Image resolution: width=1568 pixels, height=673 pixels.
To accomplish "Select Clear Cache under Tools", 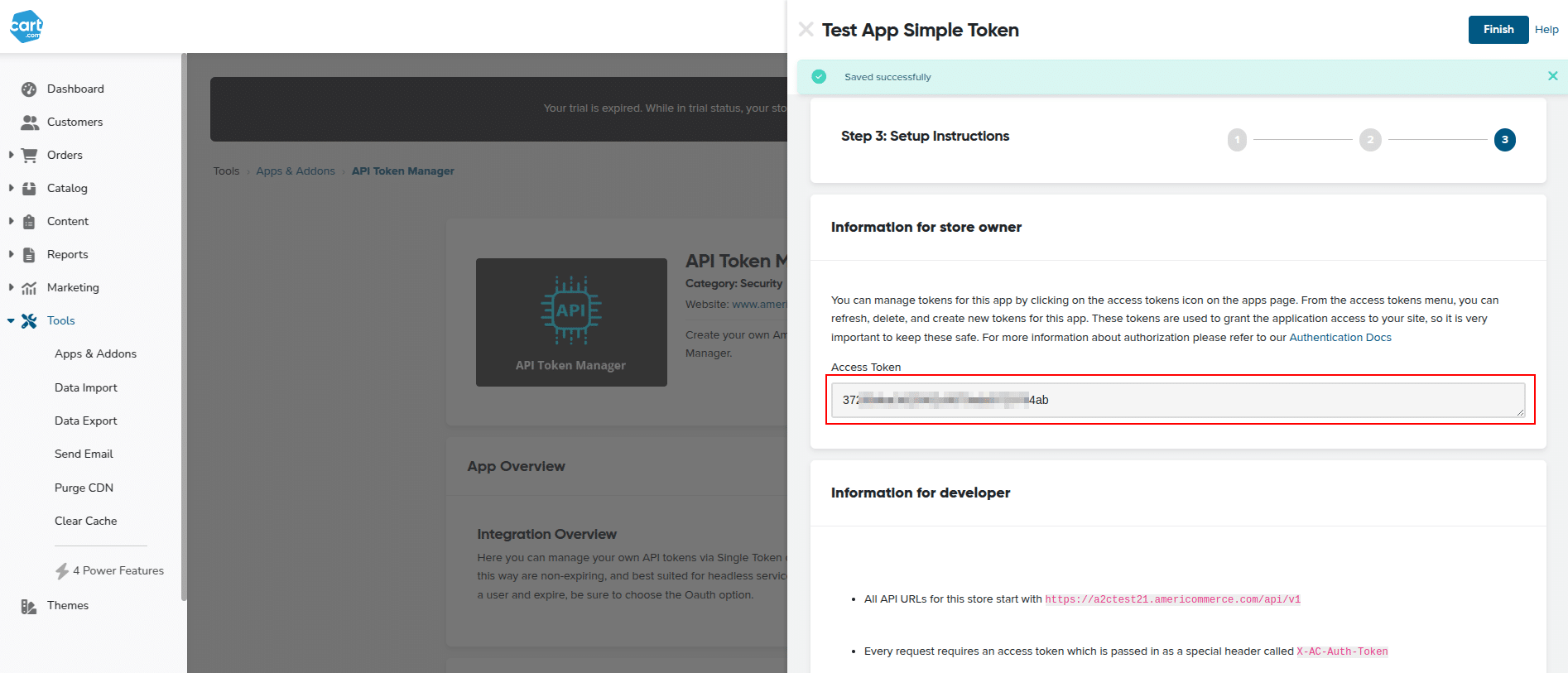I will point(85,521).
